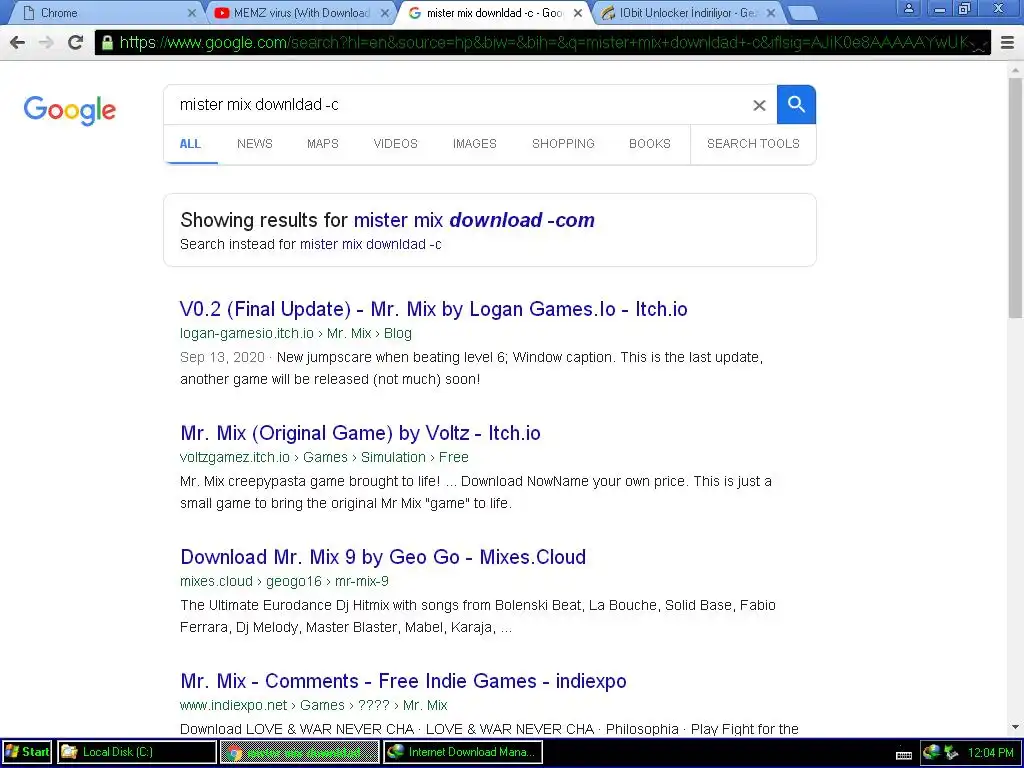Viewport: 1024px width, 768px height.
Task: Click the page scrollbar down arrow
Action: point(1016,728)
